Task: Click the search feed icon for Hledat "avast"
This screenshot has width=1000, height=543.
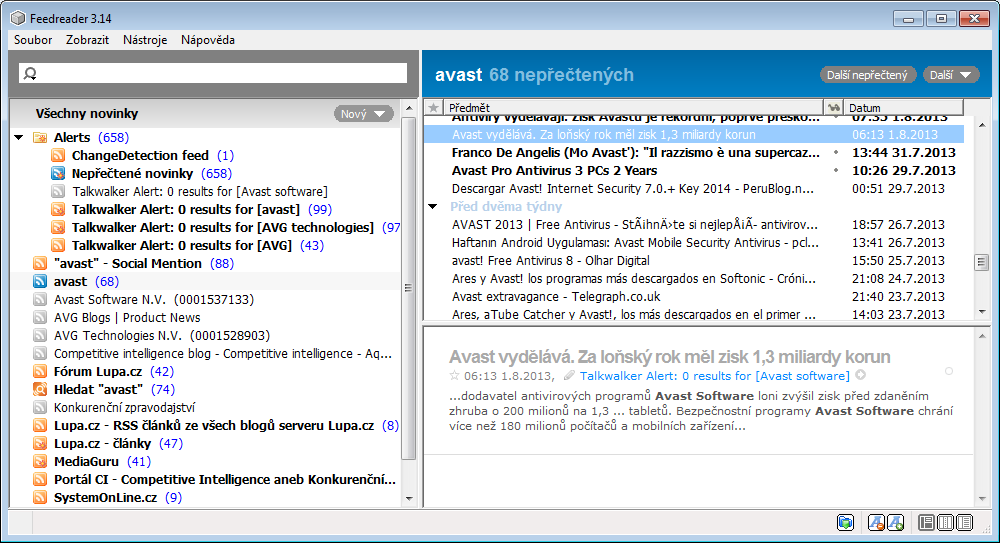Action: 40,389
